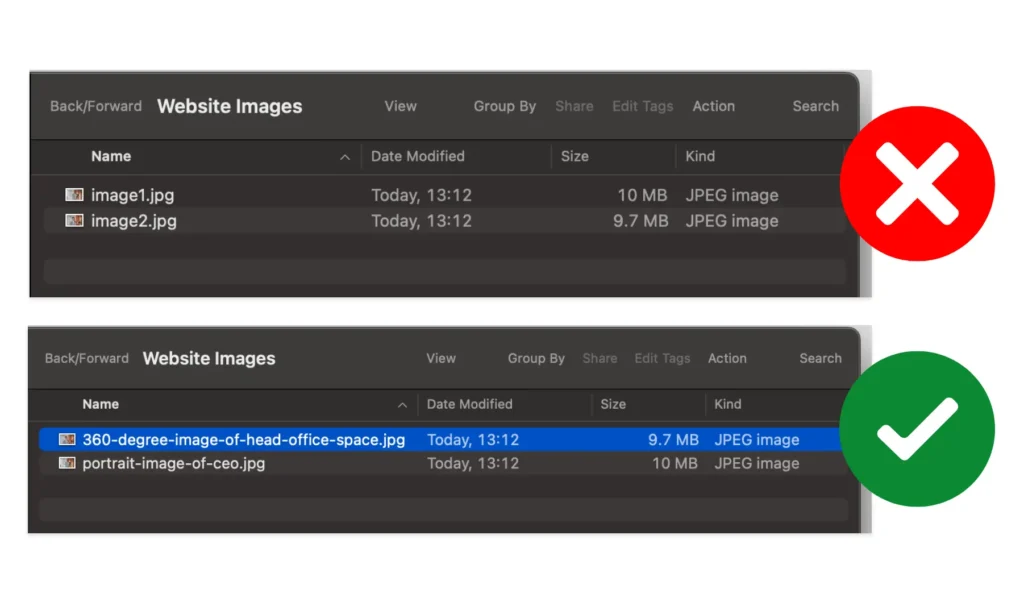Viewport: 1024px width, 614px height.
Task: Click date modified of 360-degree-image file row
Action: coord(473,440)
